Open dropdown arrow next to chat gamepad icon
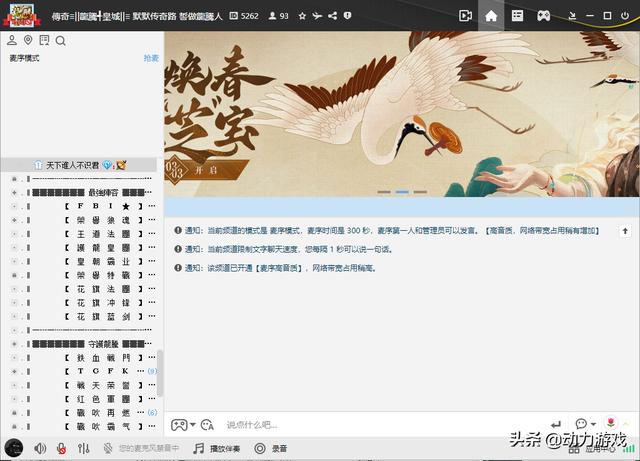 point(193,425)
